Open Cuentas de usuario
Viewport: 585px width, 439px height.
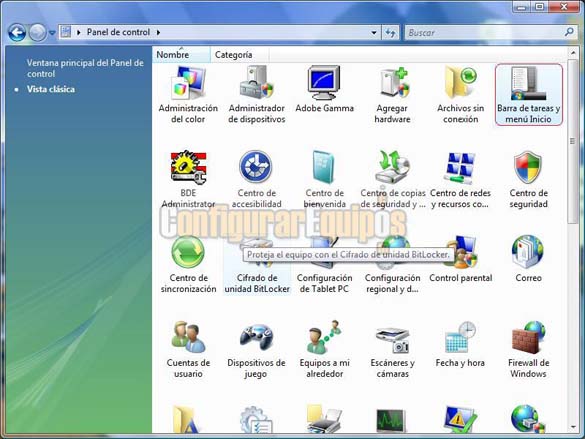coord(188,349)
